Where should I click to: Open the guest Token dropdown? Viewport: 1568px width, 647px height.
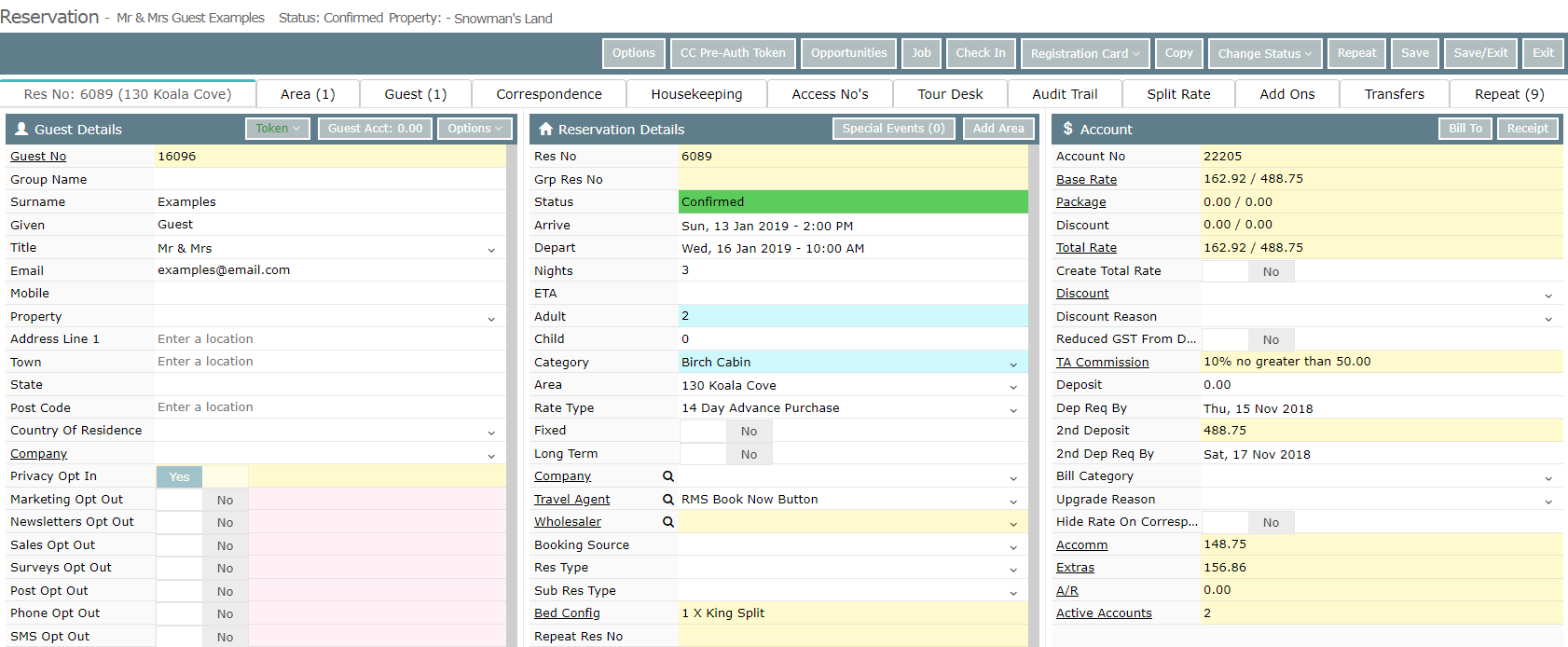click(x=278, y=129)
